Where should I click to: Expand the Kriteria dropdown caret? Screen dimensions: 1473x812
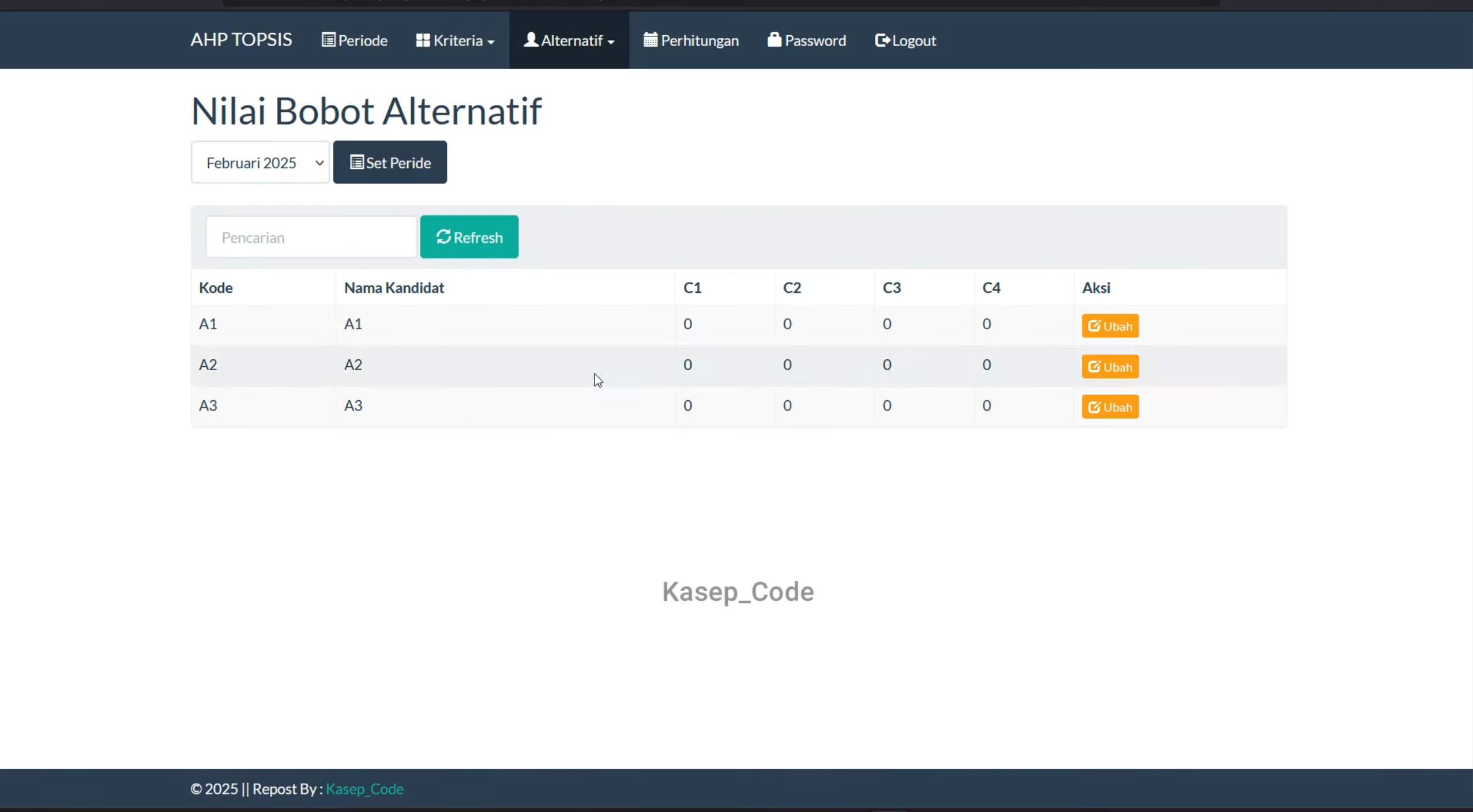point(491,42)
